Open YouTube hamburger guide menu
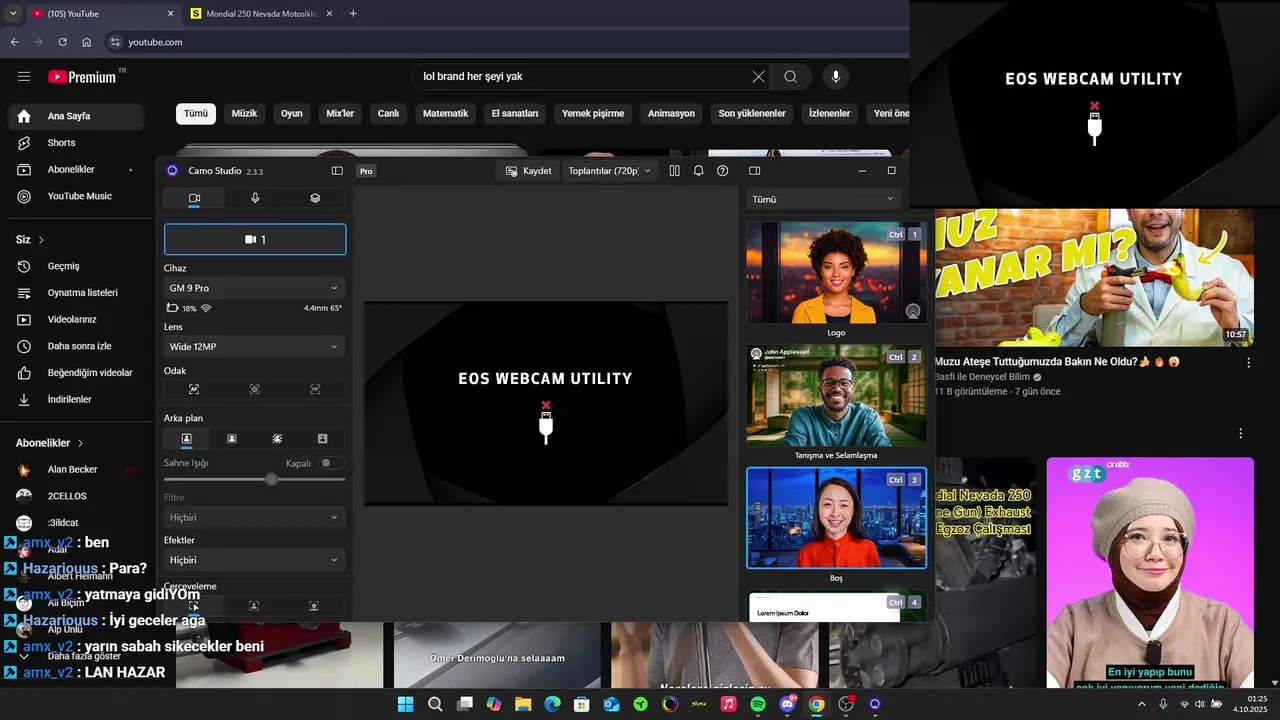 click(x=24, y=76)
